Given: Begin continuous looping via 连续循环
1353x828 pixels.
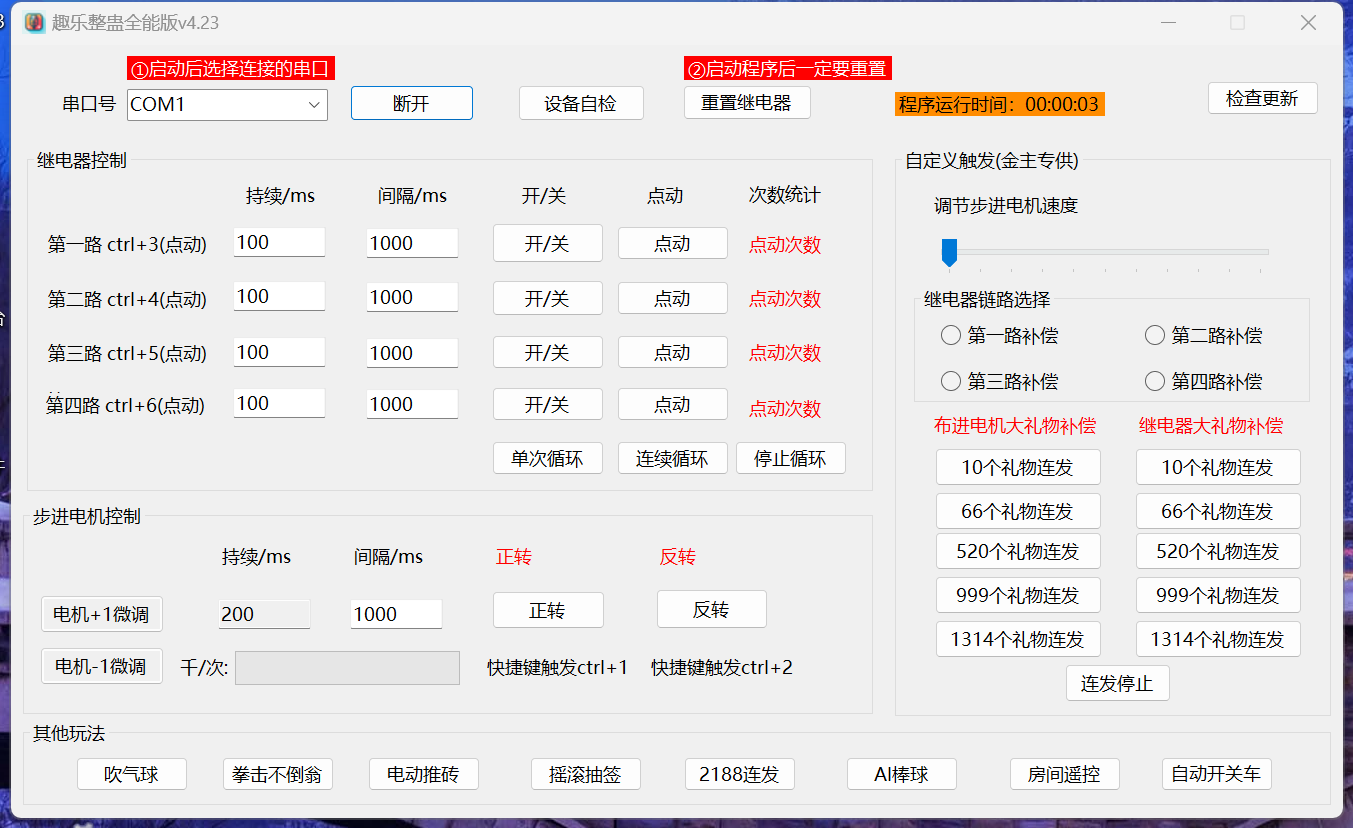Looking at the screenshot, I should [x=672, y=457].
